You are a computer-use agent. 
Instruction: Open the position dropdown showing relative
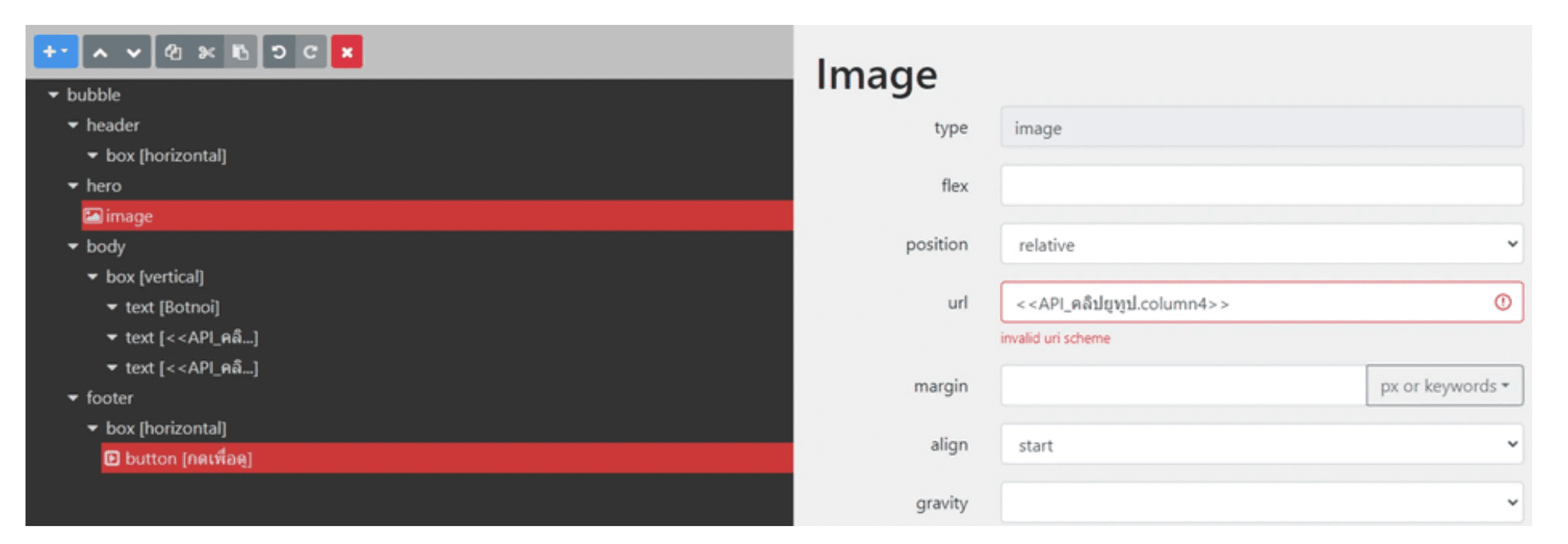click(1262, 244)
